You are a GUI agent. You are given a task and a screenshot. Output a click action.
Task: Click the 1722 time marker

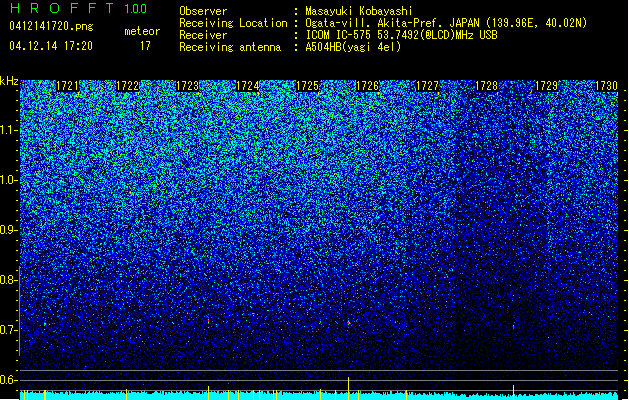(x=127, y=86)
